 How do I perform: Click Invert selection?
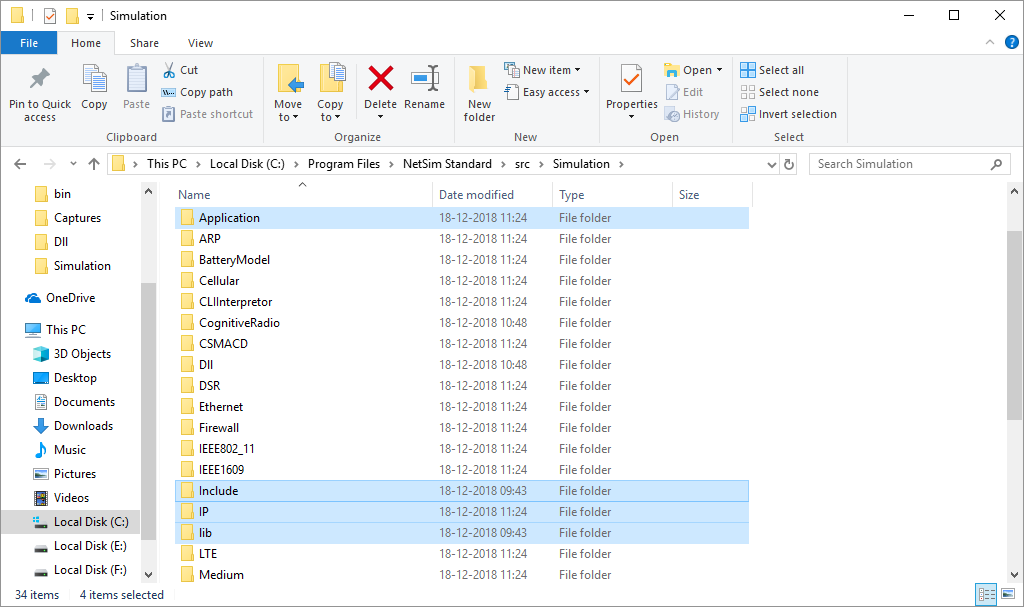point(788,113)
